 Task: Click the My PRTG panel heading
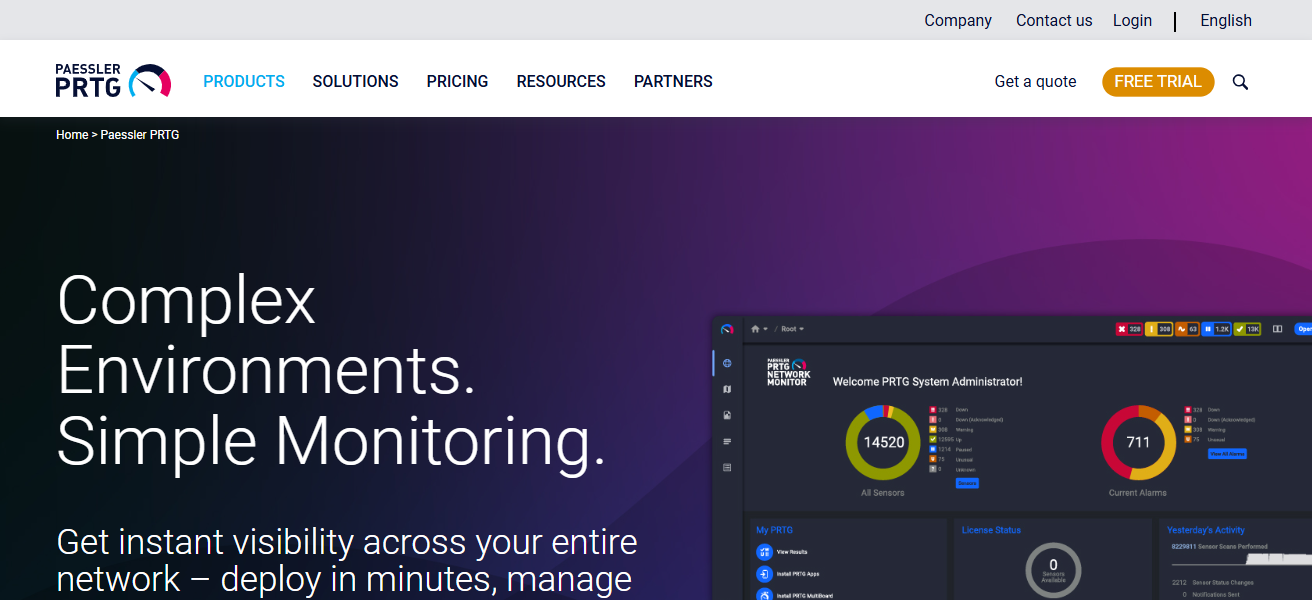[x=774, y=530]
